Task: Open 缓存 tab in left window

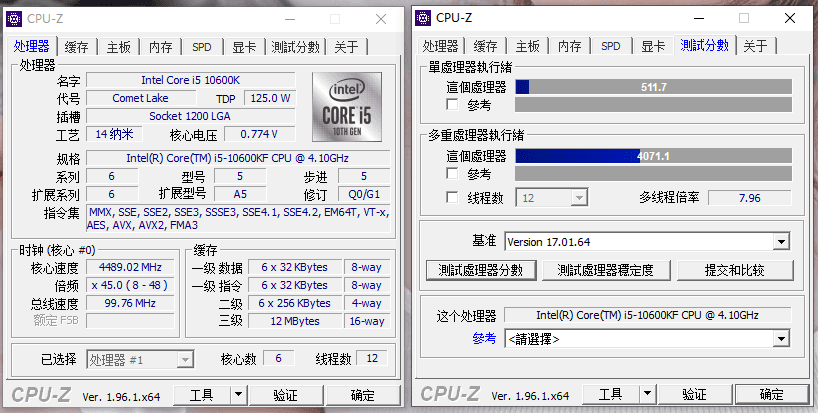Action: tap(77, 47)
